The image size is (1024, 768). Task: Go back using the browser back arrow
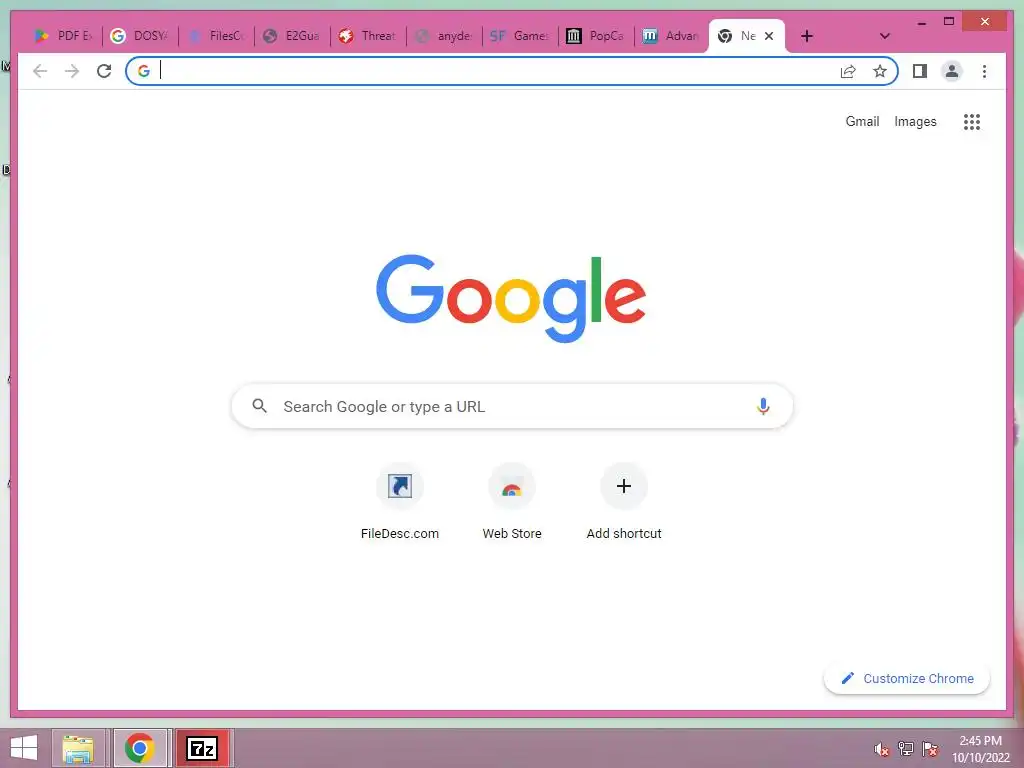pyautogui.click(x=40, y=71)
